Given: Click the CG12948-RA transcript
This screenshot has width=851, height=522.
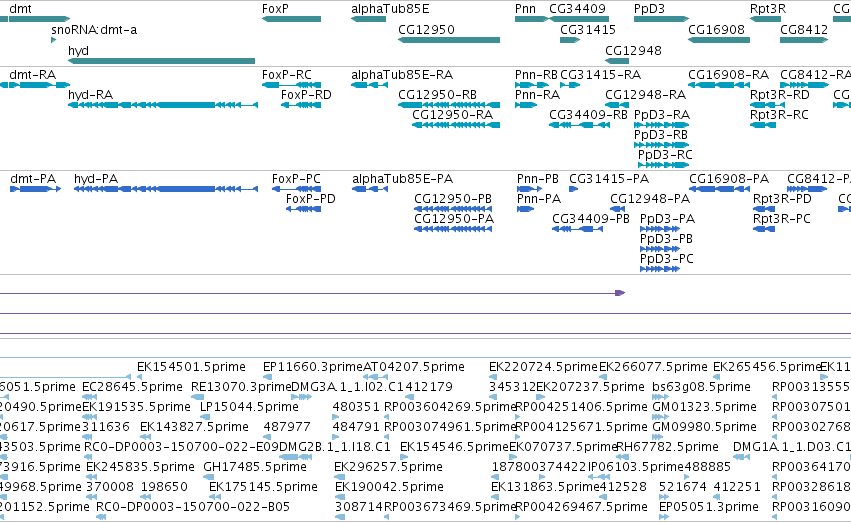Looking at the screenshot, I should click(617, 105).
